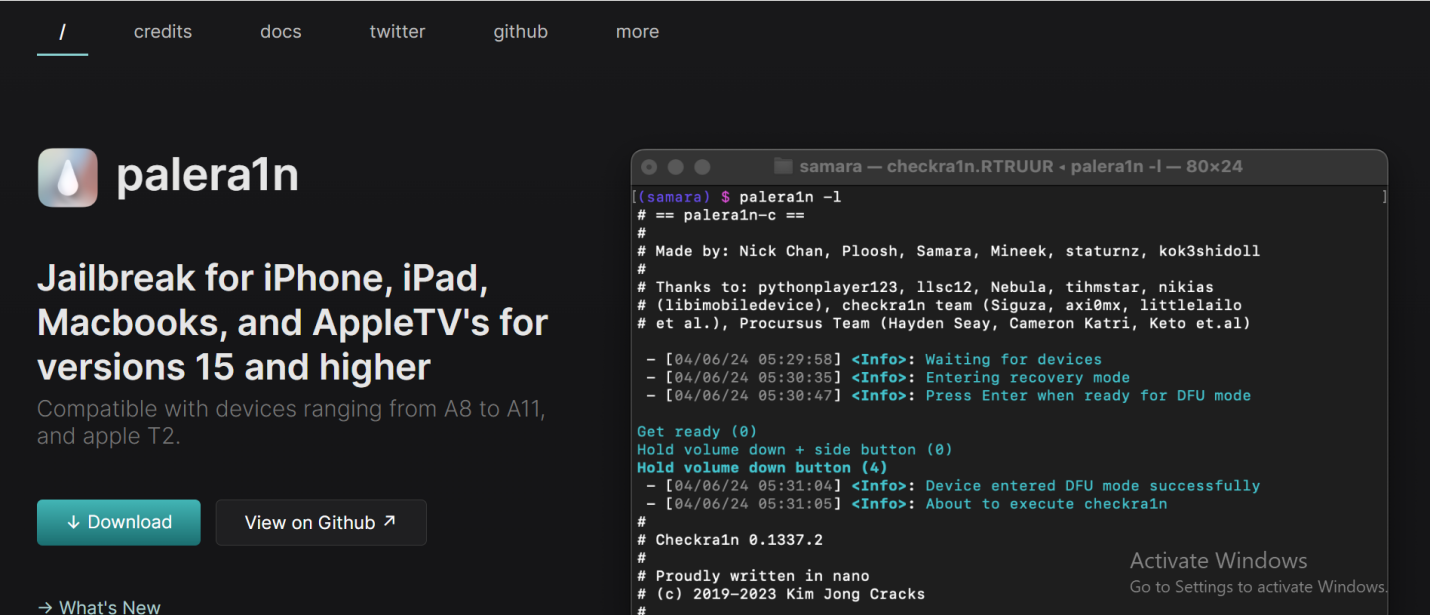Click the palera1n heading text
Screen dimensions: 1430x615
207,176
